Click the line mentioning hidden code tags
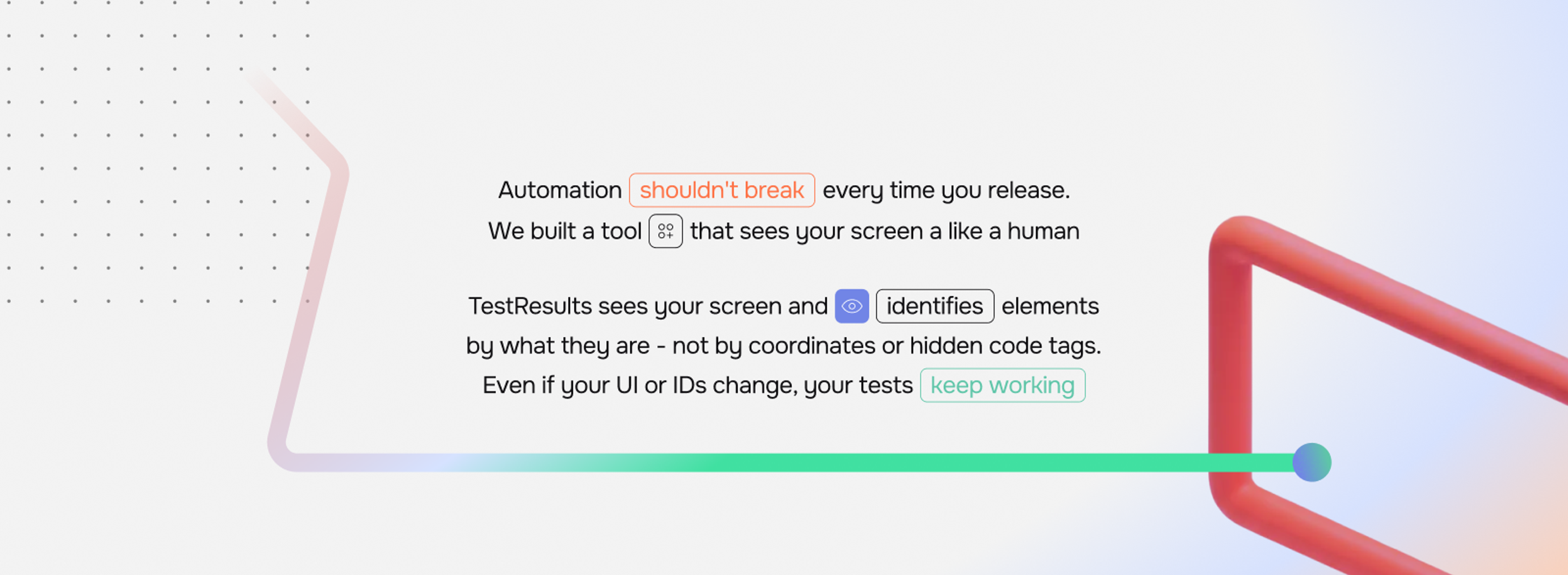This screenshot has height=575, width=1568. [x=784, y=346]
